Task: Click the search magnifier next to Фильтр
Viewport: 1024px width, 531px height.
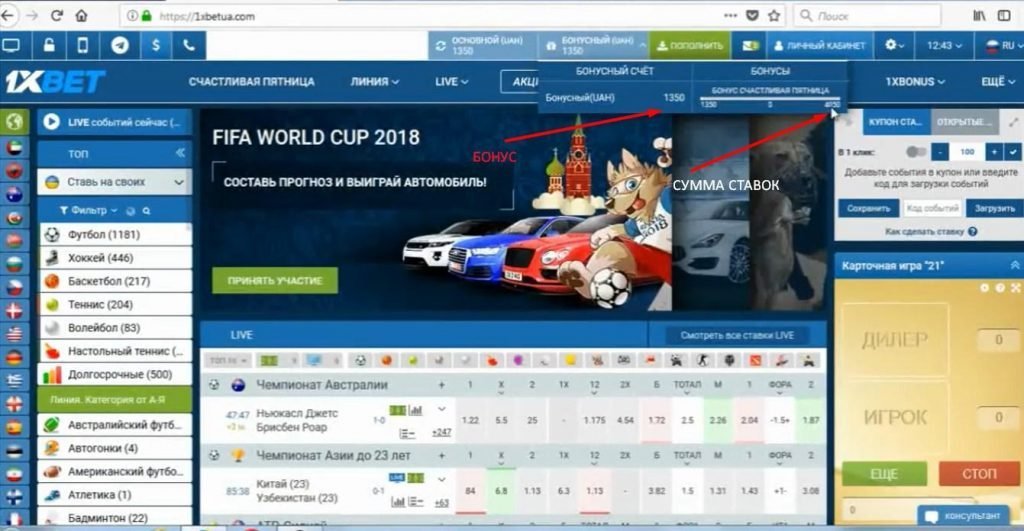Action: (x=147, y=210)
